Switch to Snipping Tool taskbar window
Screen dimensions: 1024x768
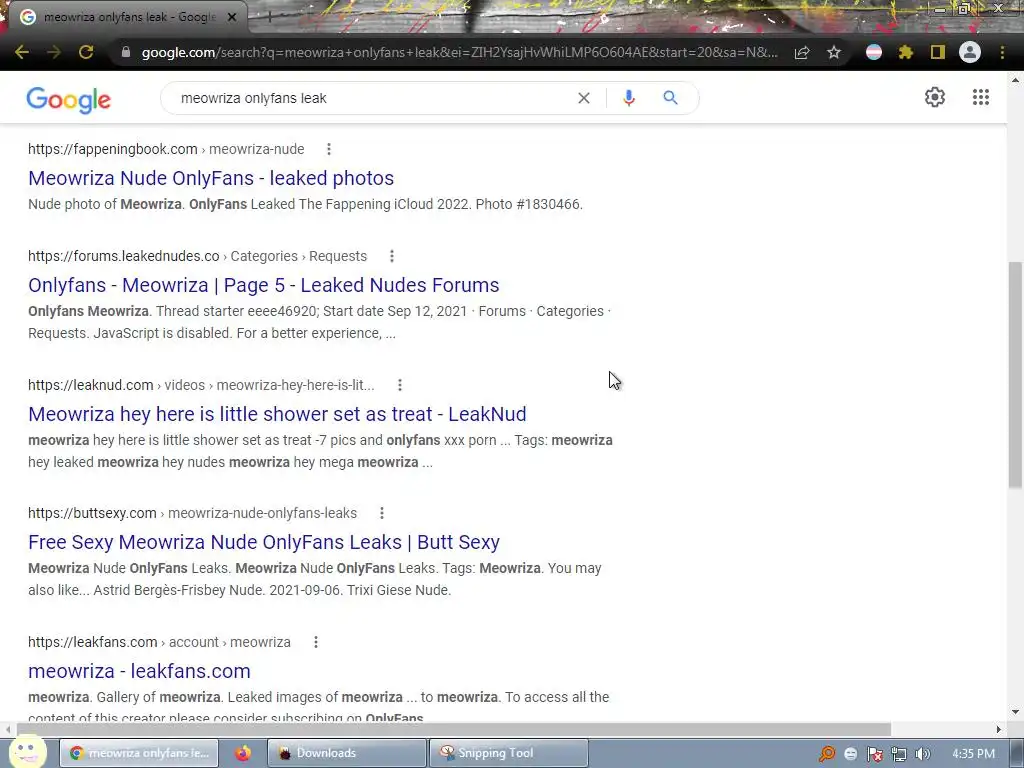[509, 753]
